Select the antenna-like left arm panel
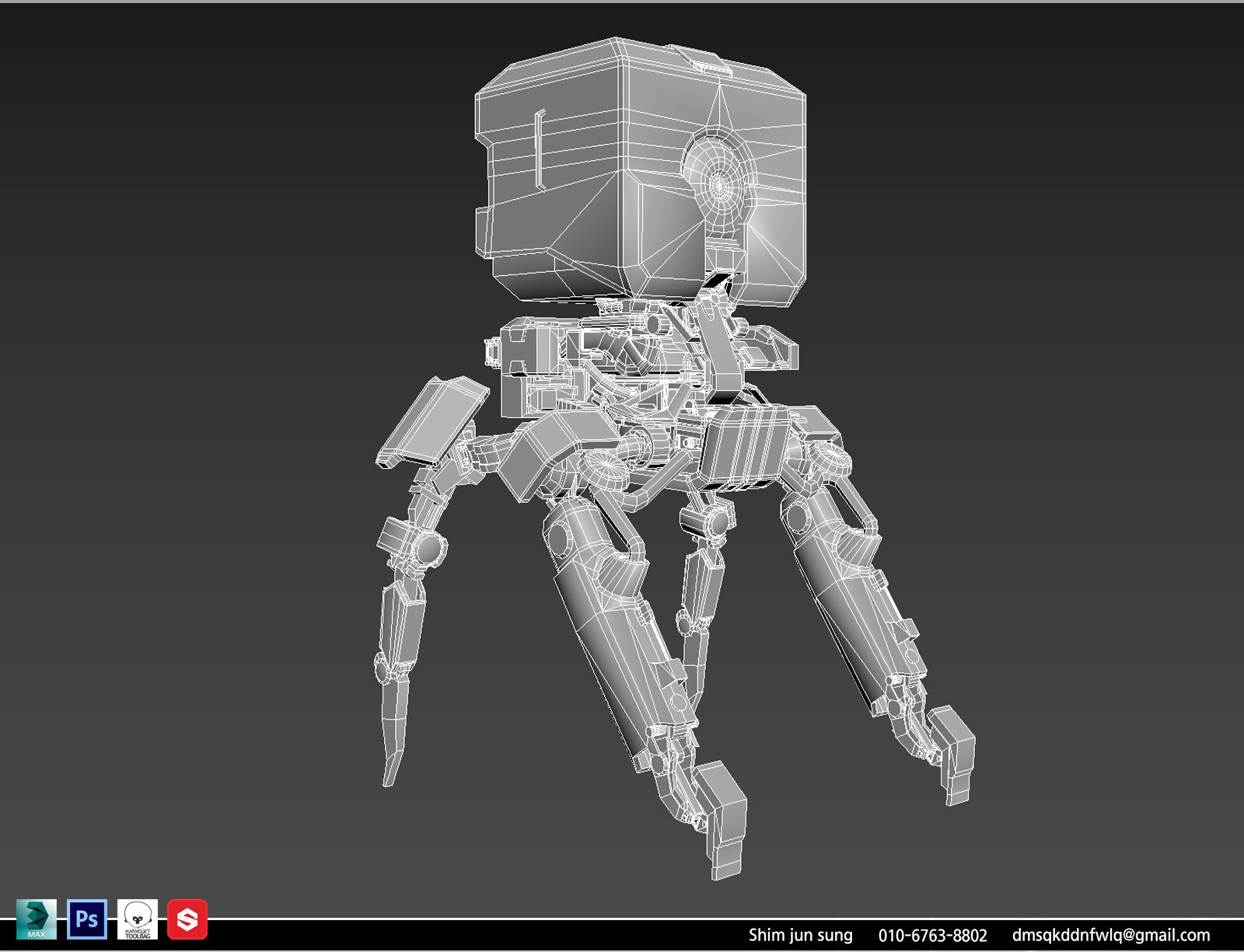 [x=432, y=416]
